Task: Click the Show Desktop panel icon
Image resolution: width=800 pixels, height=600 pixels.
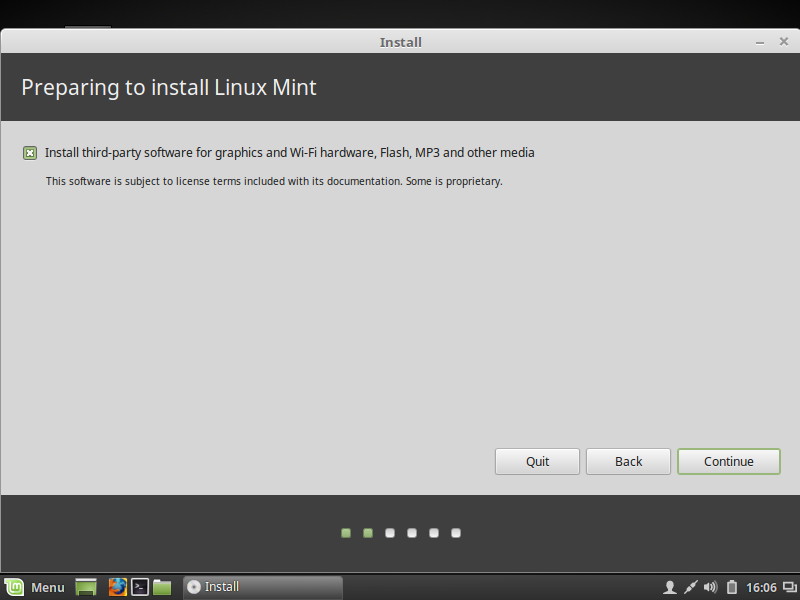Action: [86, 587]
